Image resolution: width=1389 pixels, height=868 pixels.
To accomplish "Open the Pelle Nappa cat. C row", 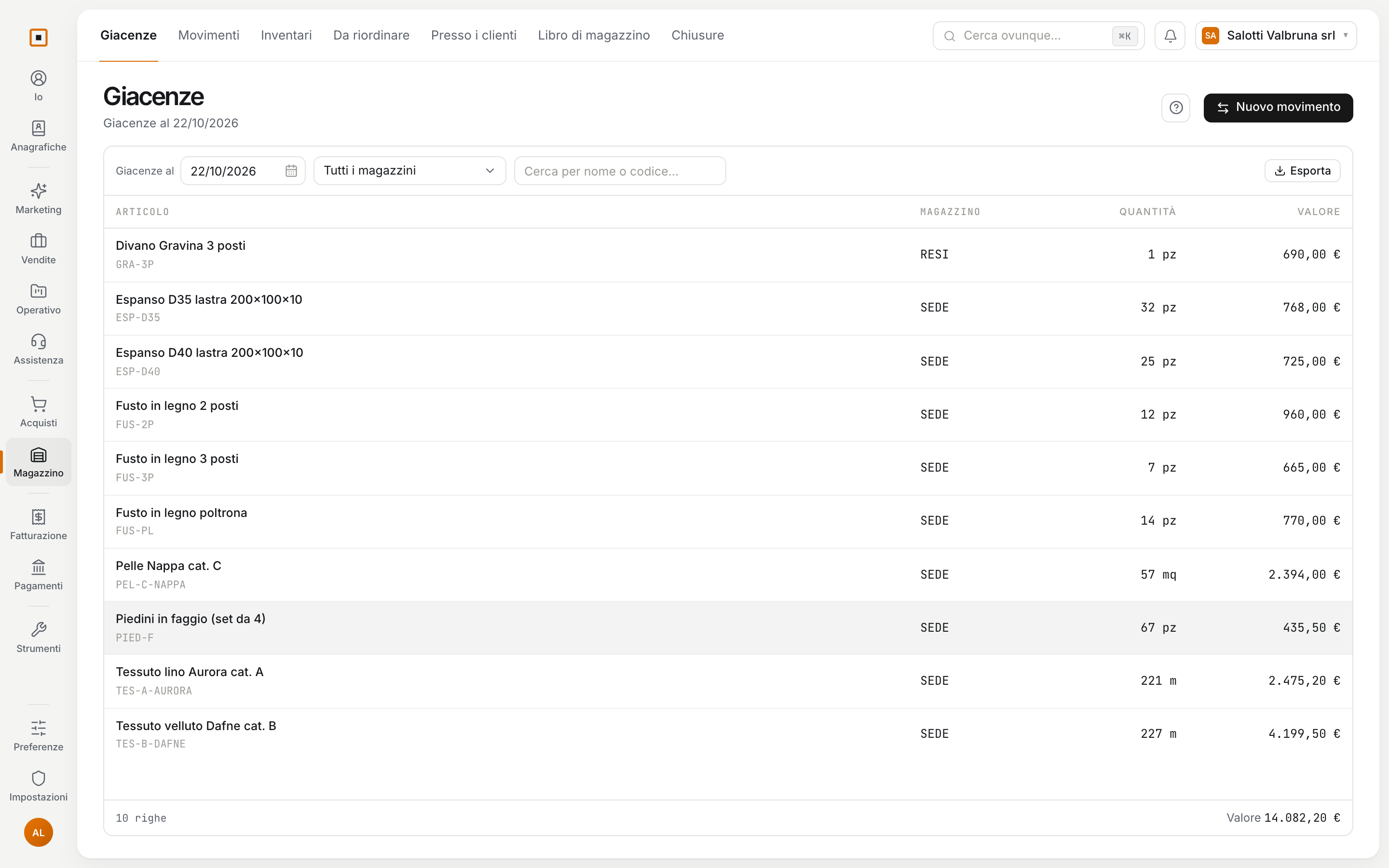I will pyautogui.click(x=728, y=575).
